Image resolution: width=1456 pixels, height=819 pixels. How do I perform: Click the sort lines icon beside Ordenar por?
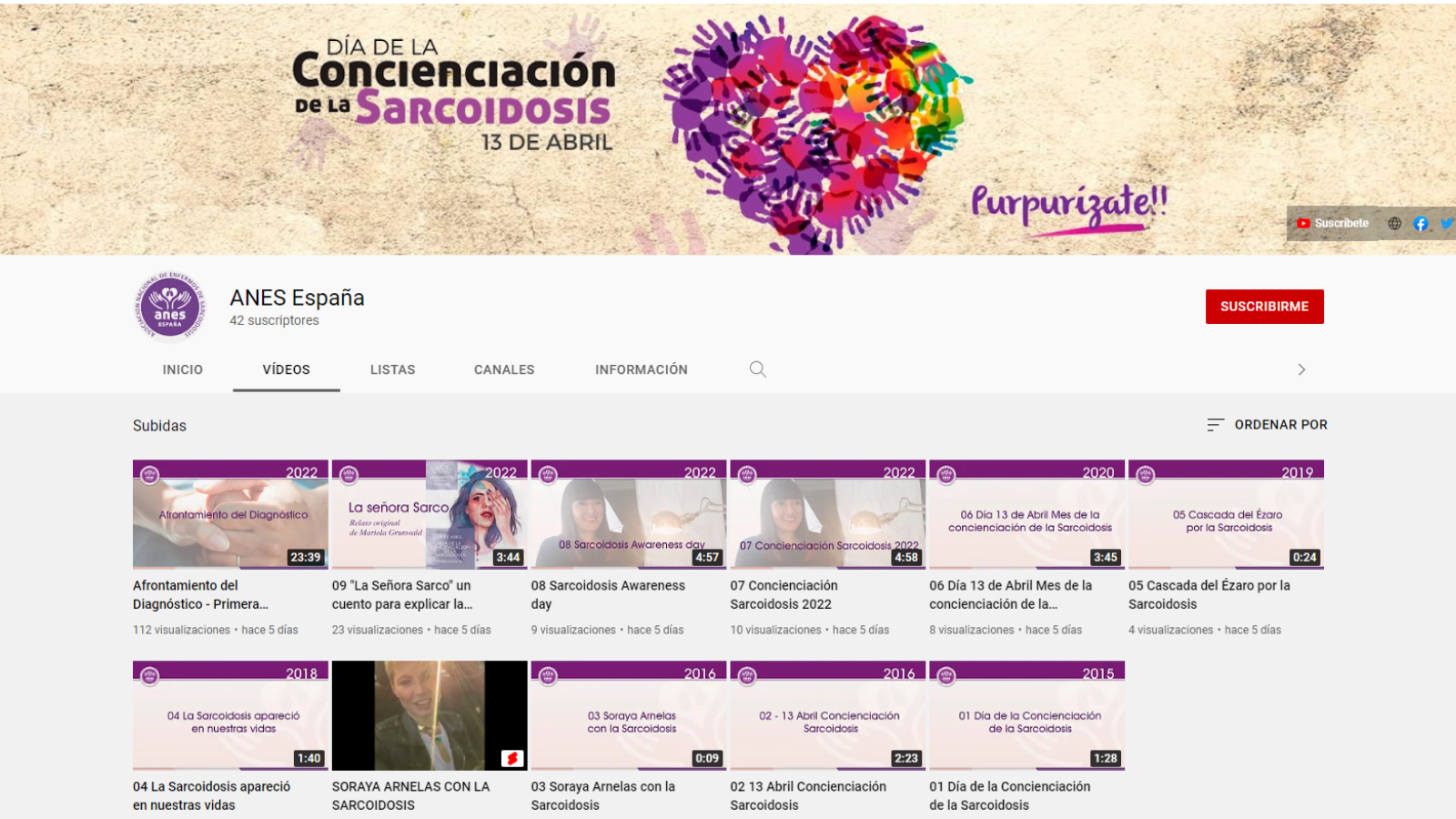coord(1215,425)
